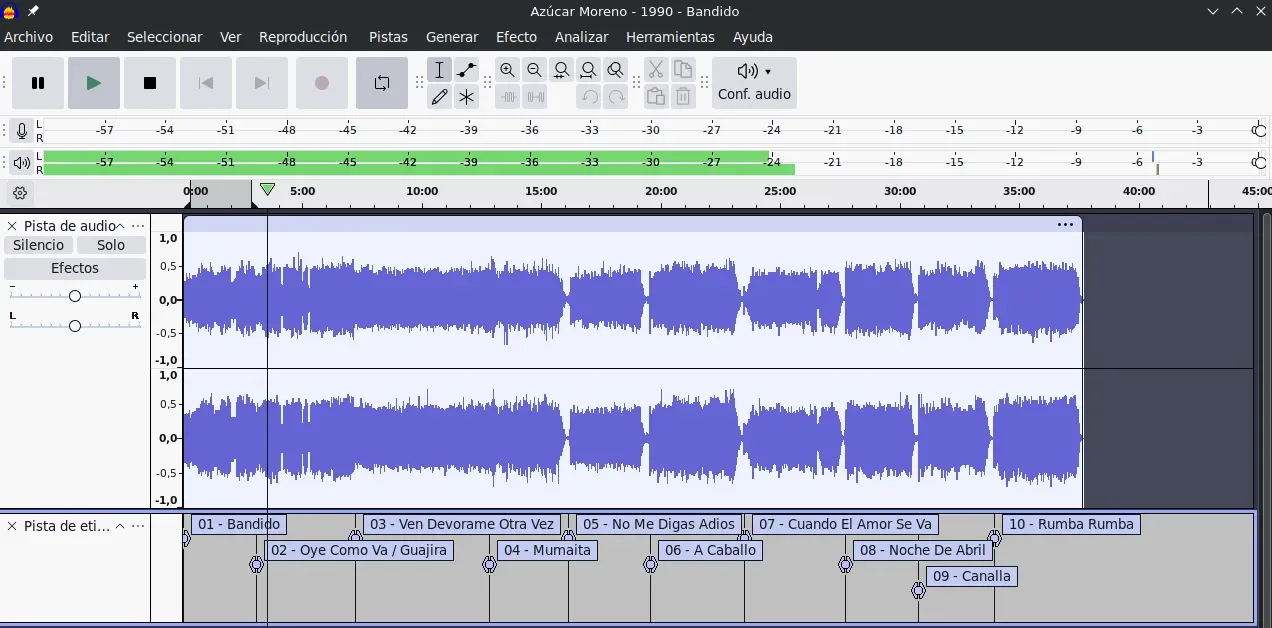
Task: Choose the Envelope tool
Action: (x=466, y=70)
